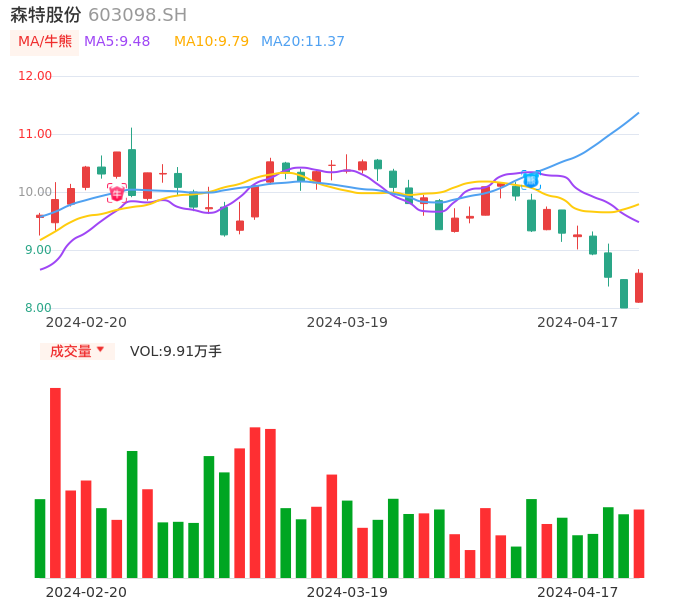The image size is (686, 606).
Task: Click the tallest red volume bar
Action: point(56,483)
